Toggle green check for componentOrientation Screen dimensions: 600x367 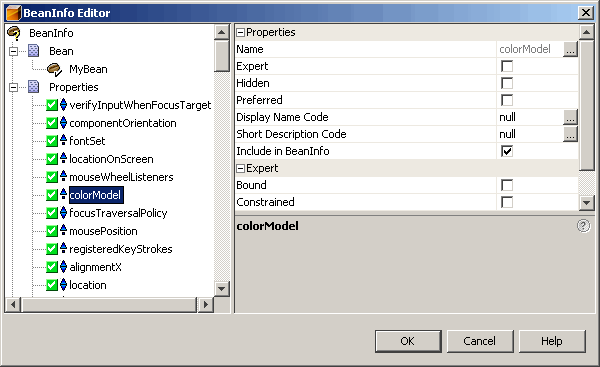52,123
